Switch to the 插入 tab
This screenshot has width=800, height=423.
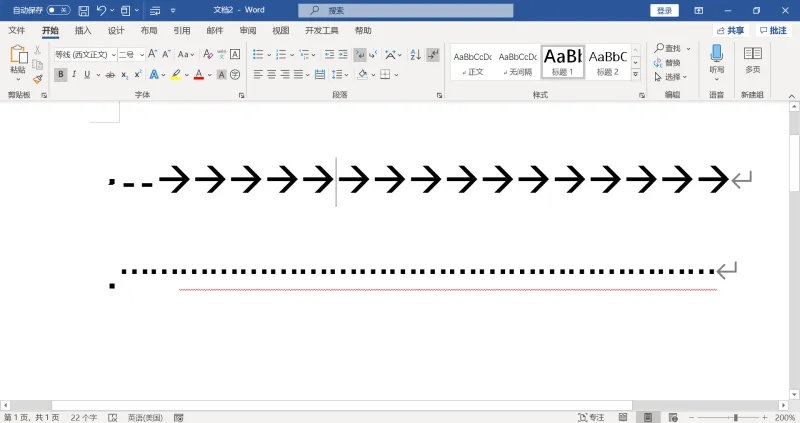point(83,31)
